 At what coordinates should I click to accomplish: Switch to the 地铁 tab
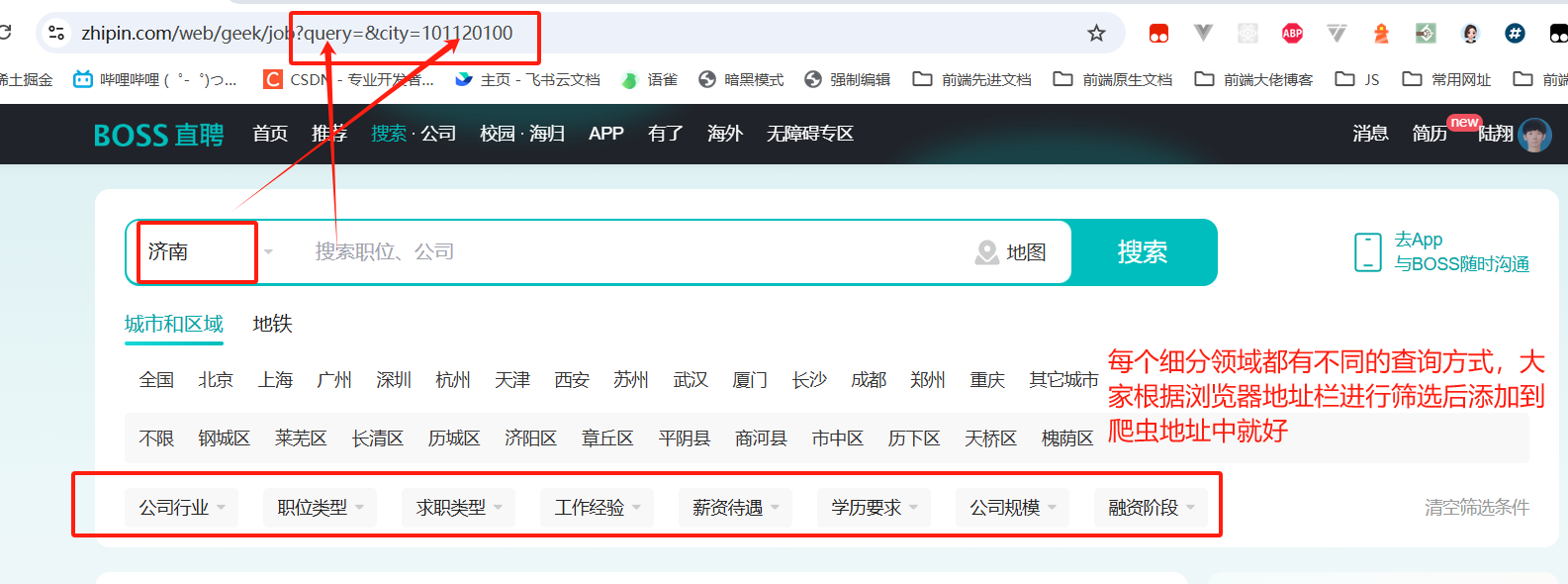tap(273, 325)
